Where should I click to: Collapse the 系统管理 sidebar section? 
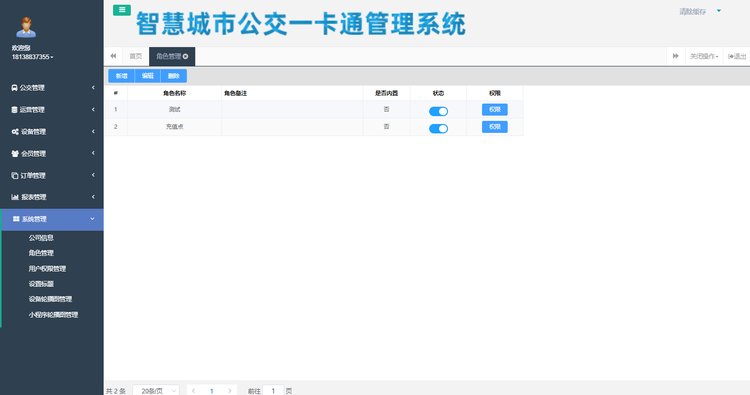52,219
